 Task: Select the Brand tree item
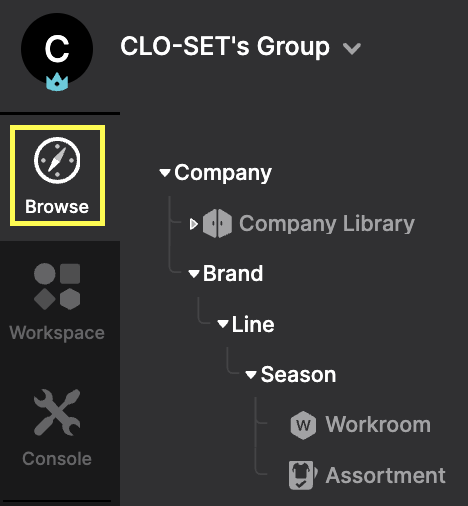233,274
